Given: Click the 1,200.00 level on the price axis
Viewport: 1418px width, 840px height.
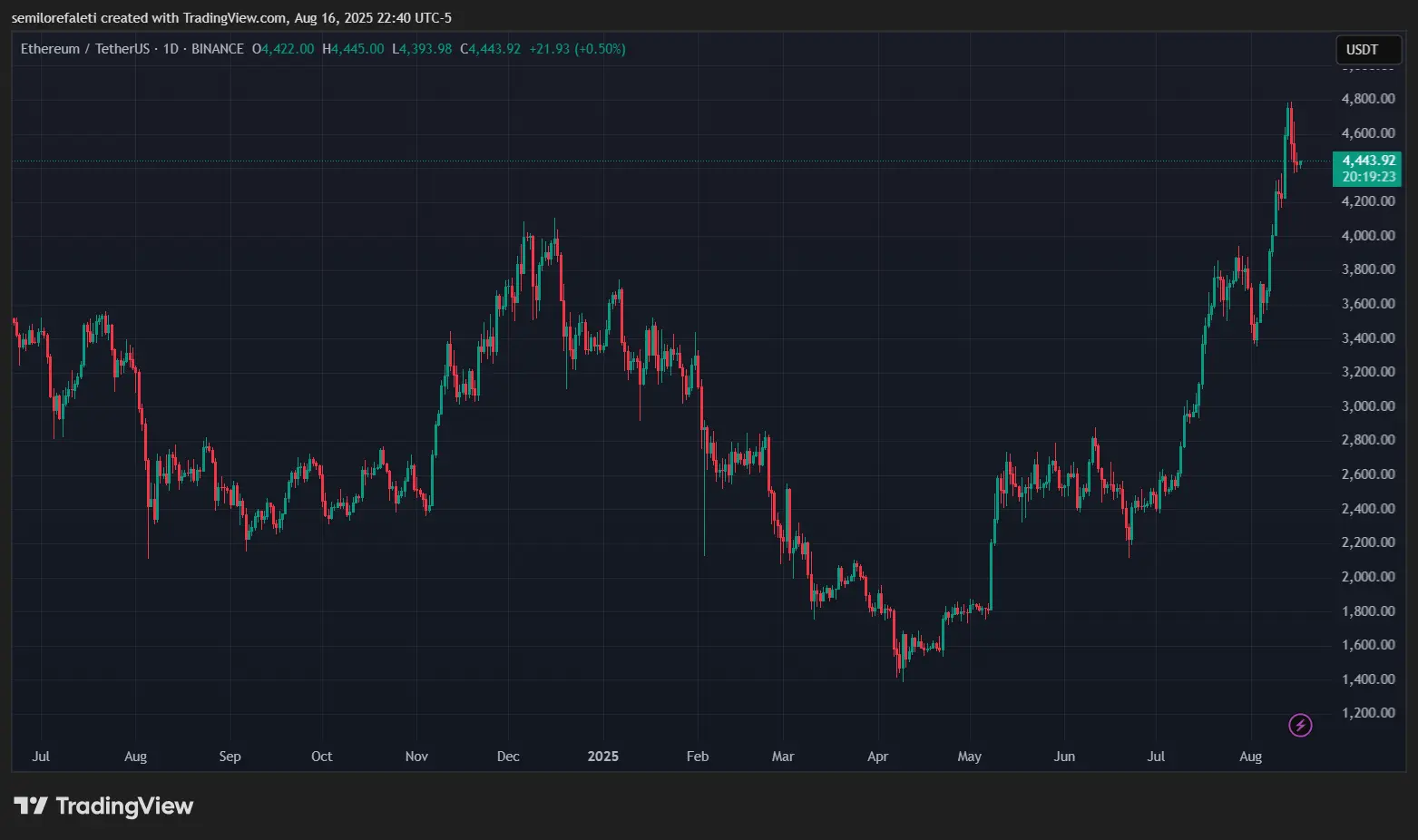Looking at the screenshot, I should click(1368, 712).
